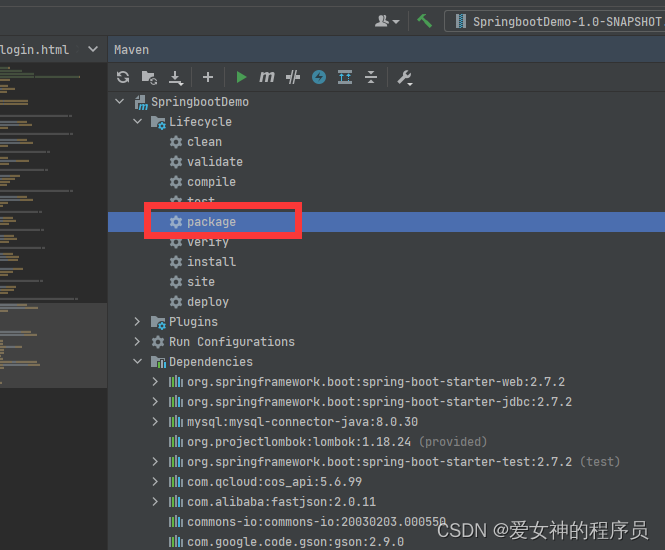This screenshot has width=665, height=550.
Task: Expand mysql-connector-java dependency
Action: pos(155,422)
